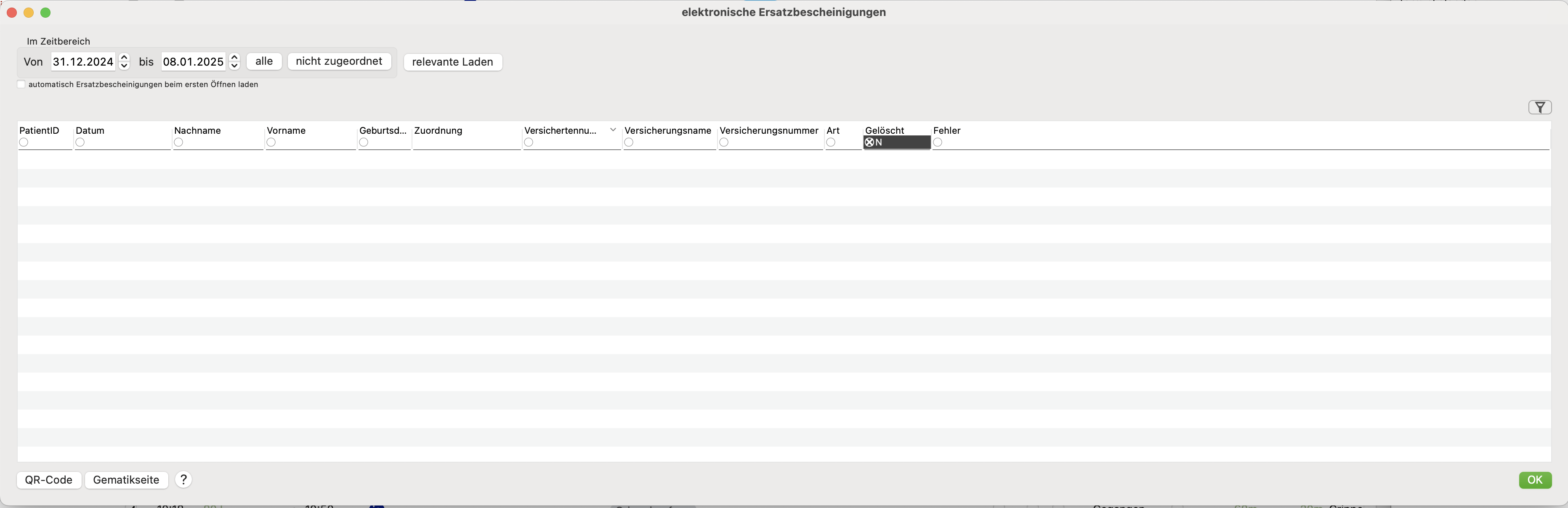Select the 'nicht zugeordnet' button

click(339, 61)
